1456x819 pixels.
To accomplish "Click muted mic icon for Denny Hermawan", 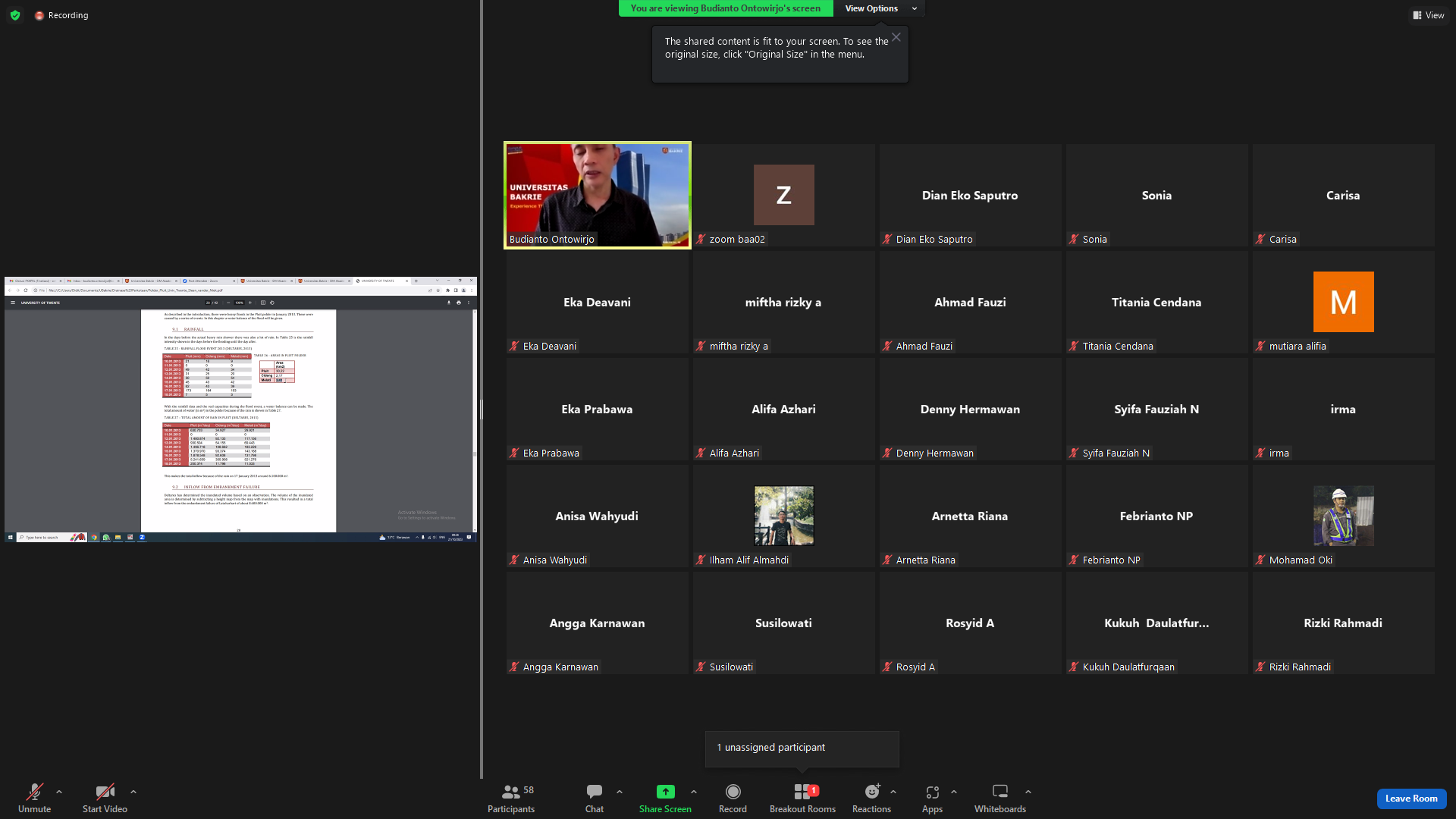I will (887, 453).
